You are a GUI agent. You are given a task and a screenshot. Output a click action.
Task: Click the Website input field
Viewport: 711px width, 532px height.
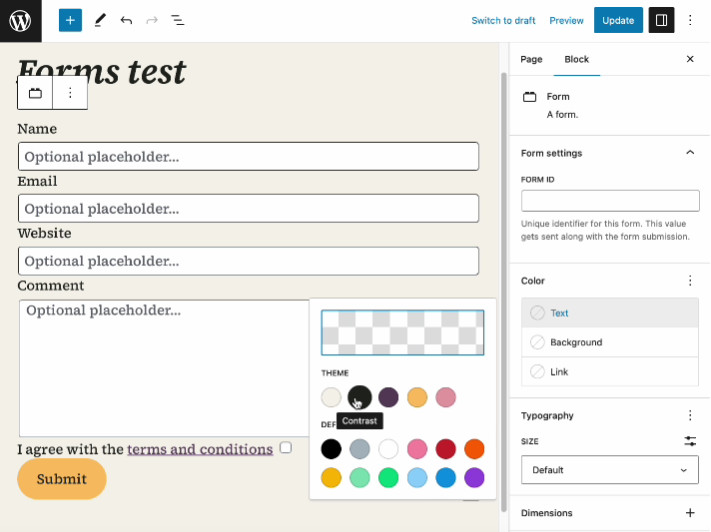point(248,261)
